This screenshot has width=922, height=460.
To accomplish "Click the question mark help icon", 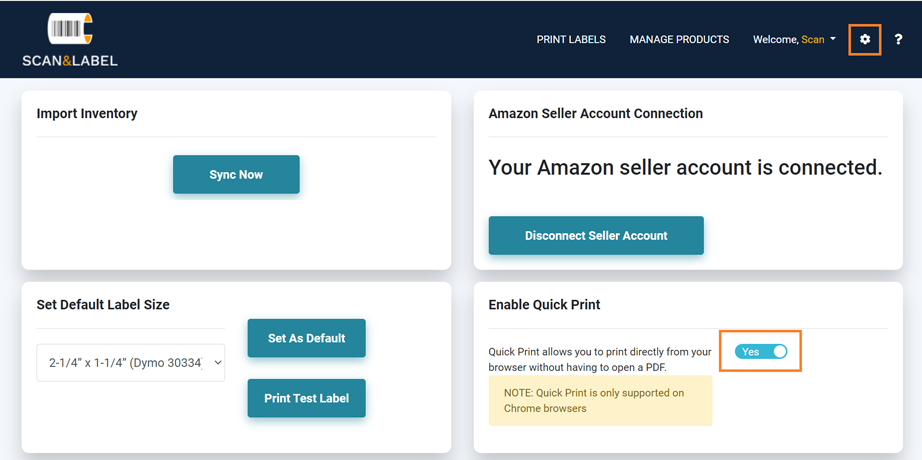I will (898, 39).
